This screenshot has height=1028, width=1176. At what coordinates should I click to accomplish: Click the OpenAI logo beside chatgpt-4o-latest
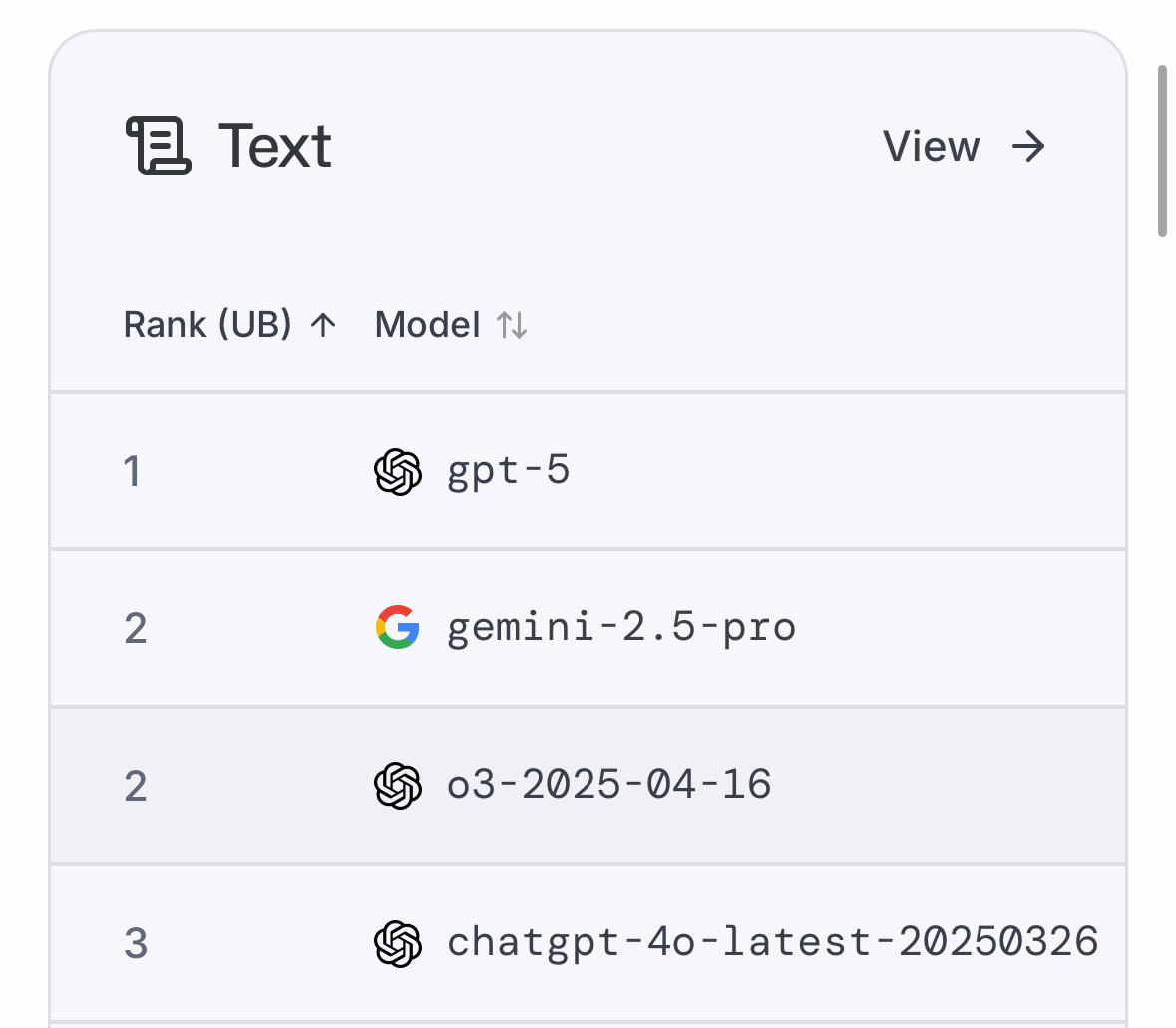coord(398,944)
